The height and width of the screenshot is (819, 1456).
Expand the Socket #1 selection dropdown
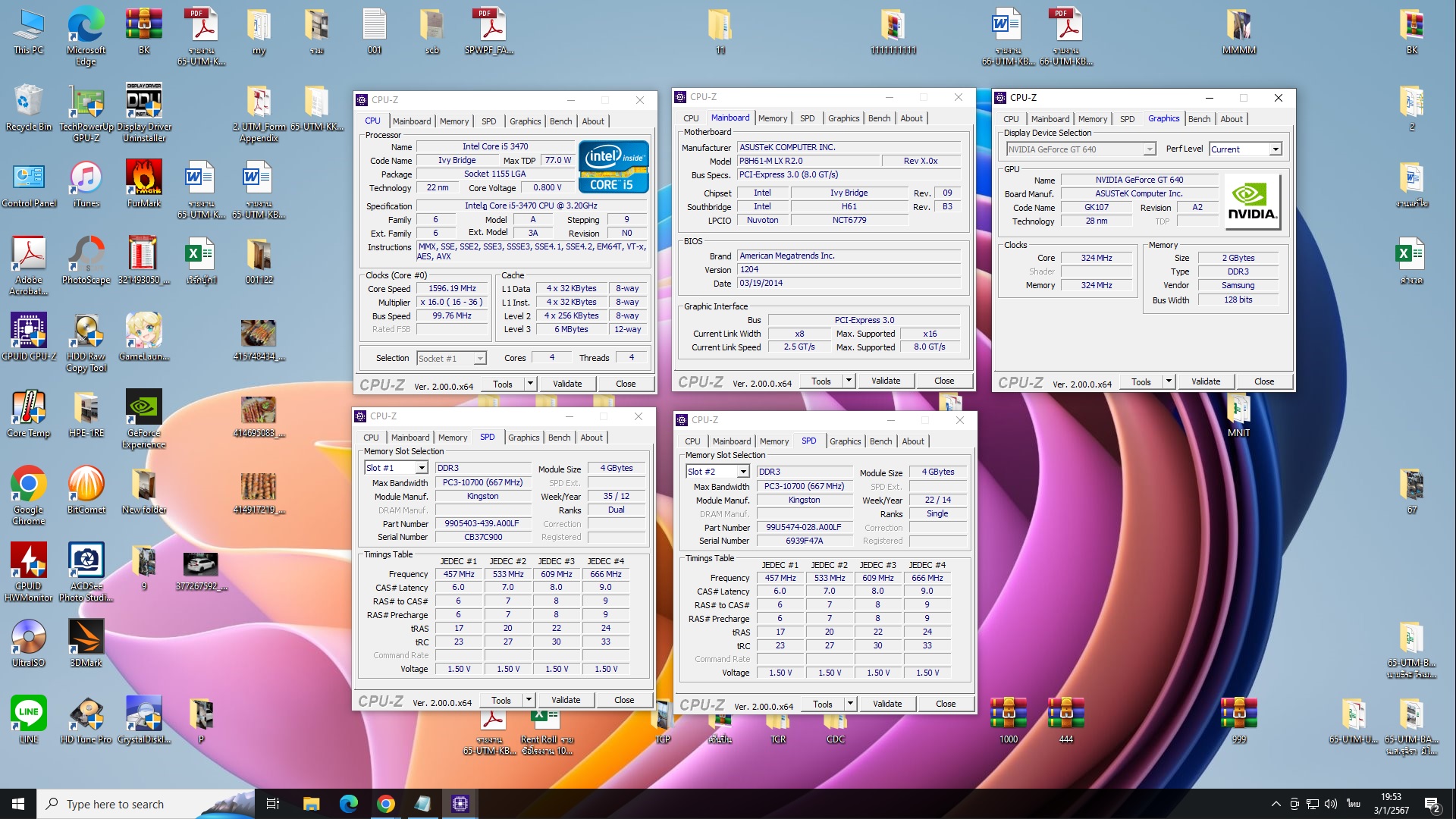tap(480, 359)
